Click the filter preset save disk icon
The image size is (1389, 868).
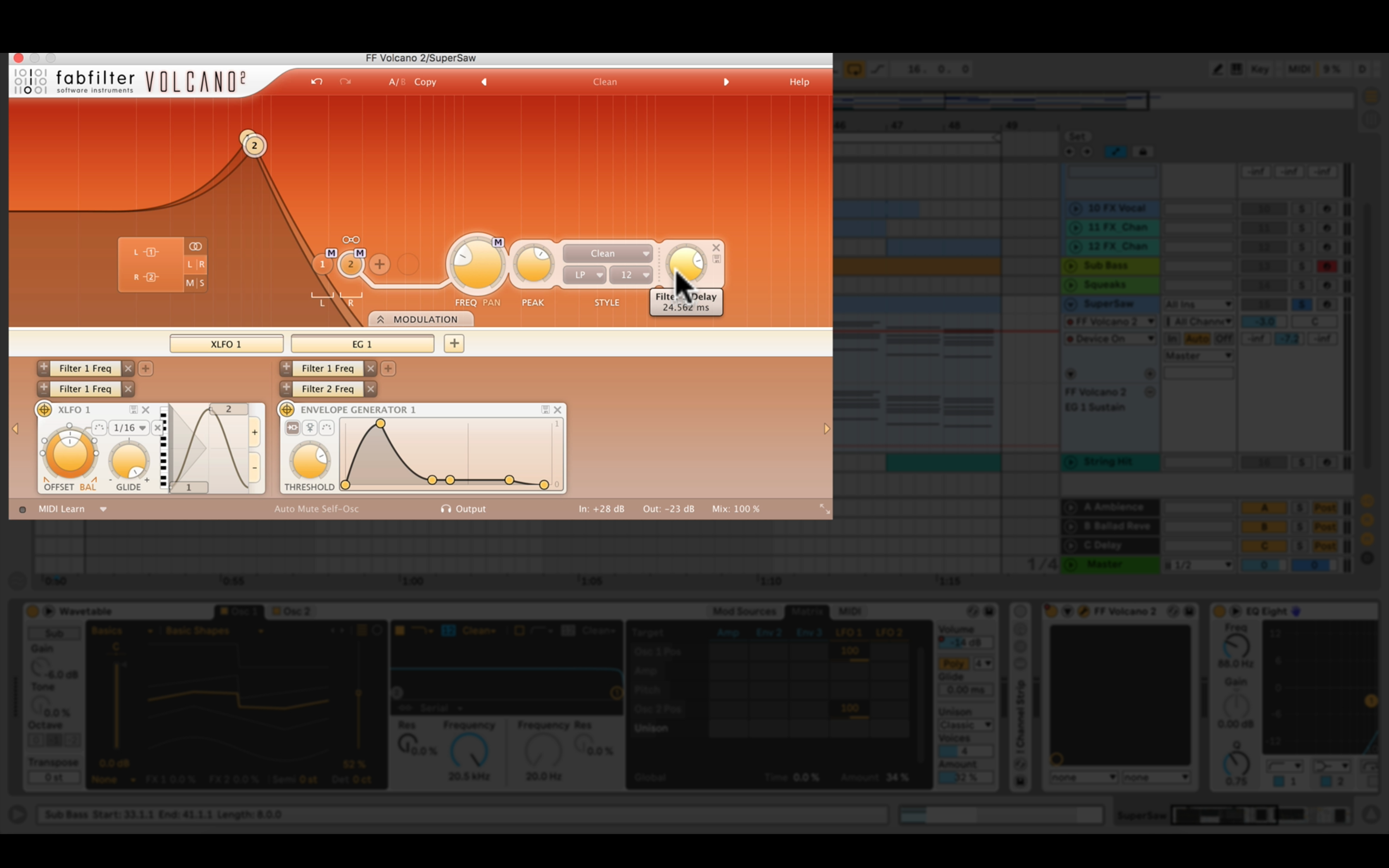[x=716, y=260]
